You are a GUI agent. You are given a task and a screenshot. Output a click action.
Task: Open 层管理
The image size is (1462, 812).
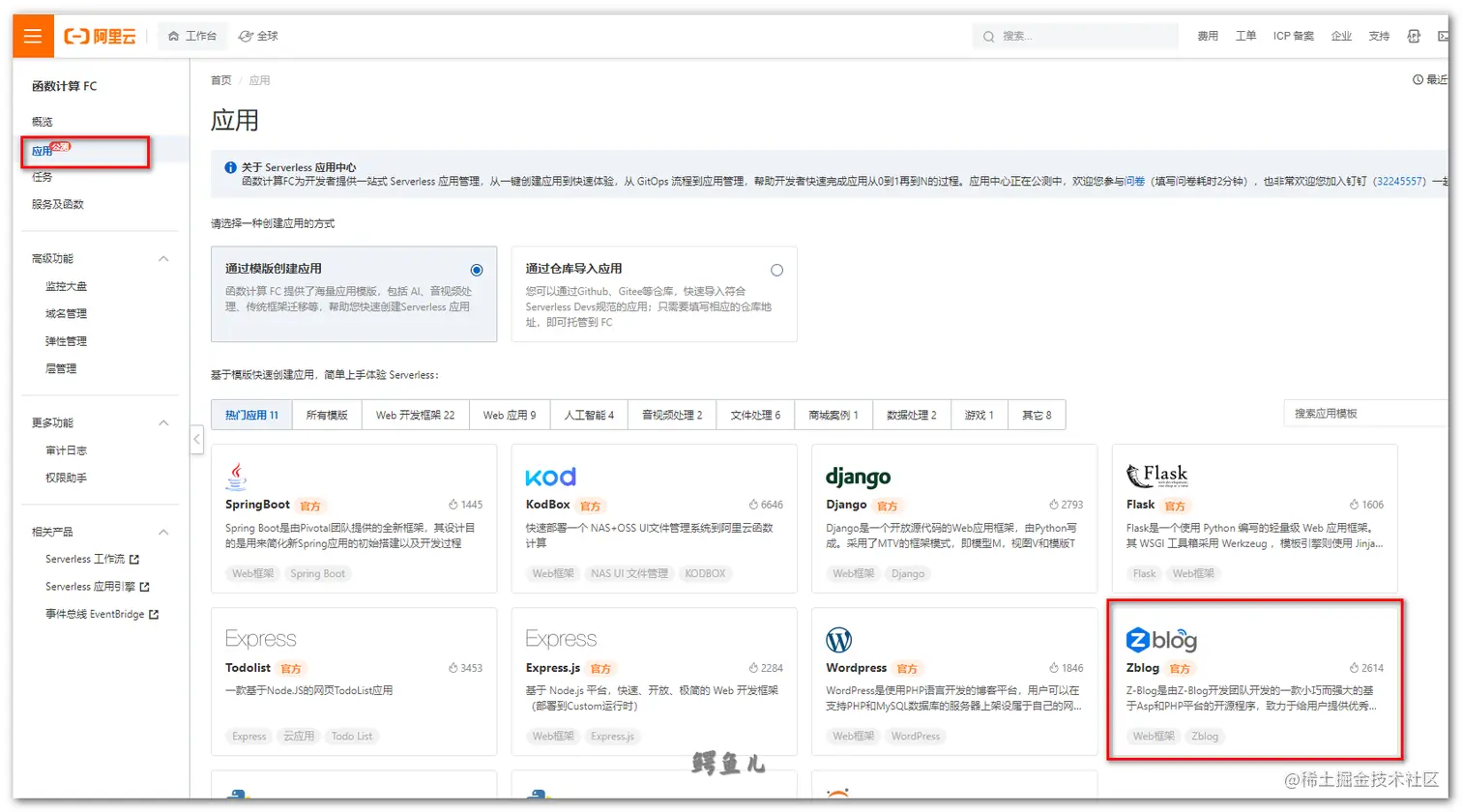61,368
